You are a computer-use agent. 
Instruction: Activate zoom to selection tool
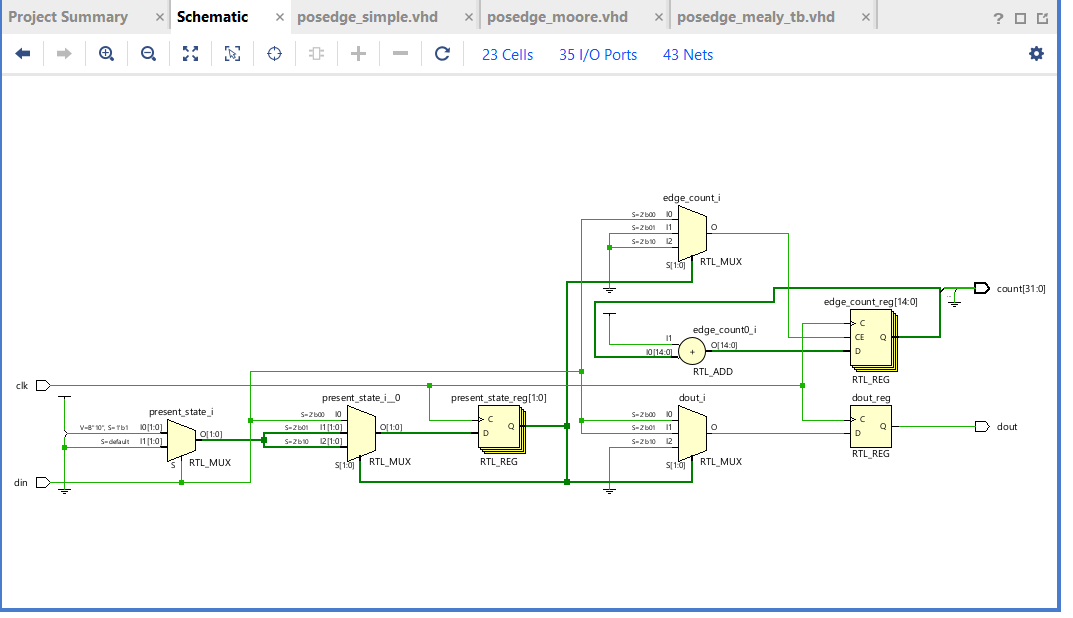[x=232, y=53]
